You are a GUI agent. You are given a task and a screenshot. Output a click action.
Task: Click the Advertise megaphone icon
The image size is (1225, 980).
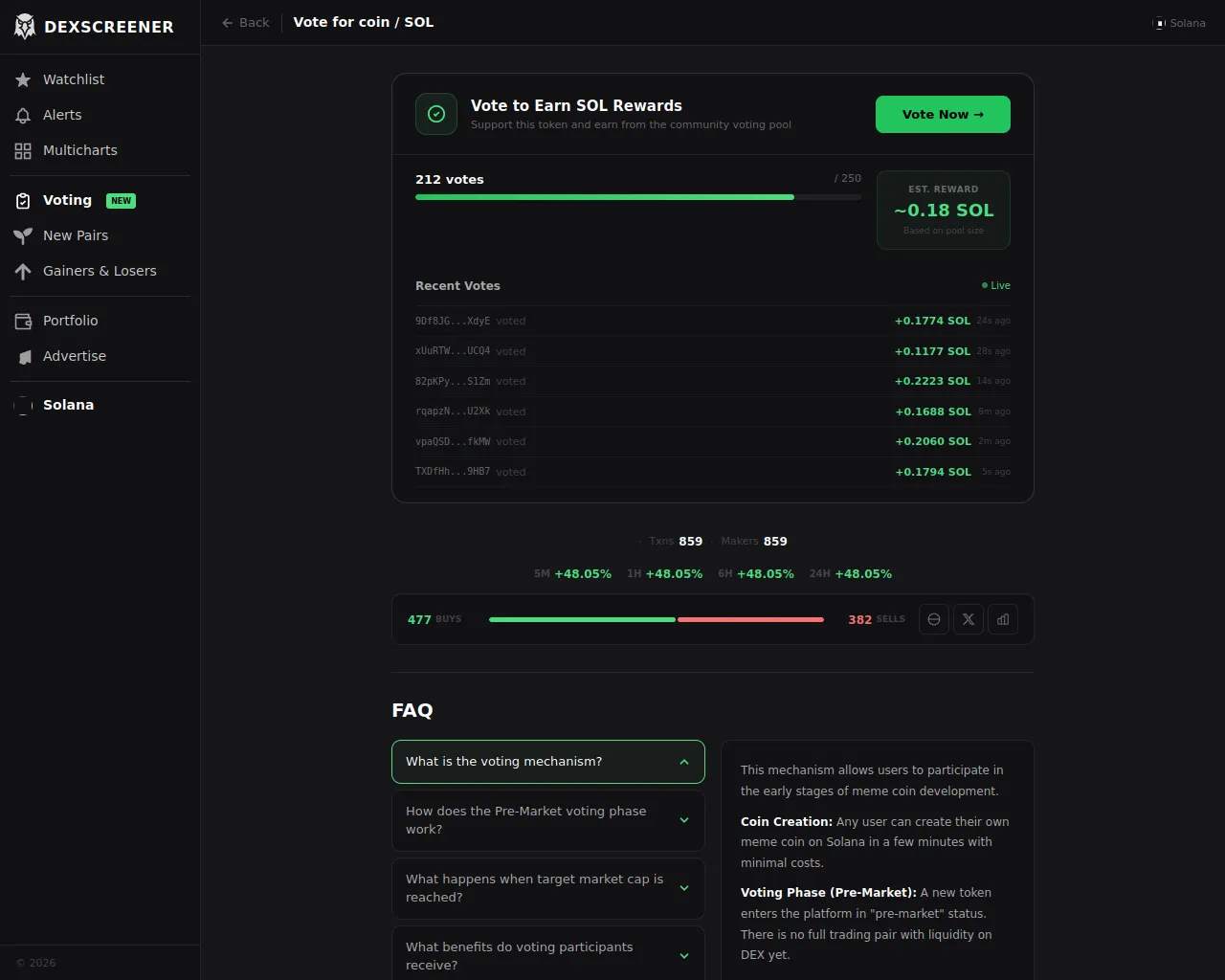(x=23, y=357)
